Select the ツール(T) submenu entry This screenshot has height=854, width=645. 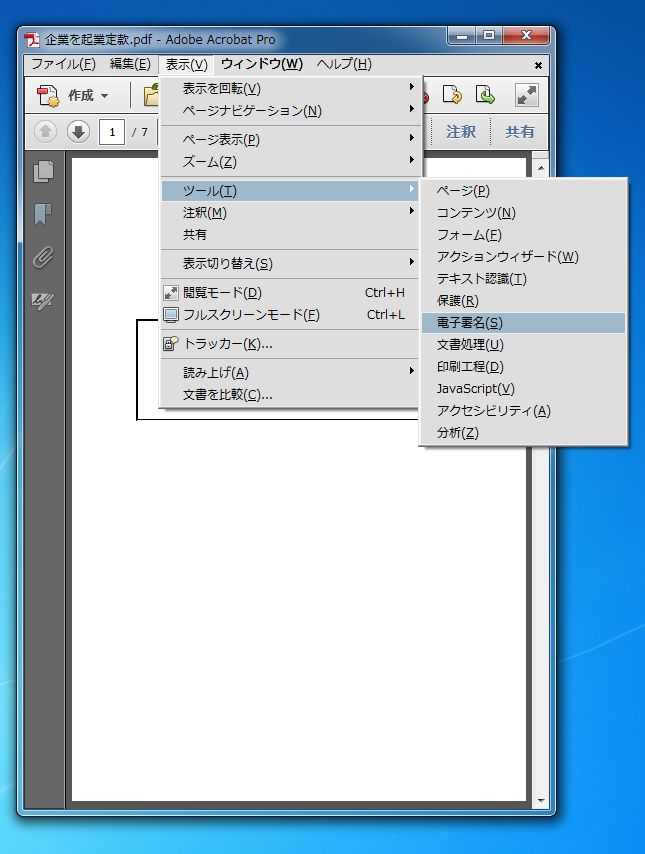[290, 191]
